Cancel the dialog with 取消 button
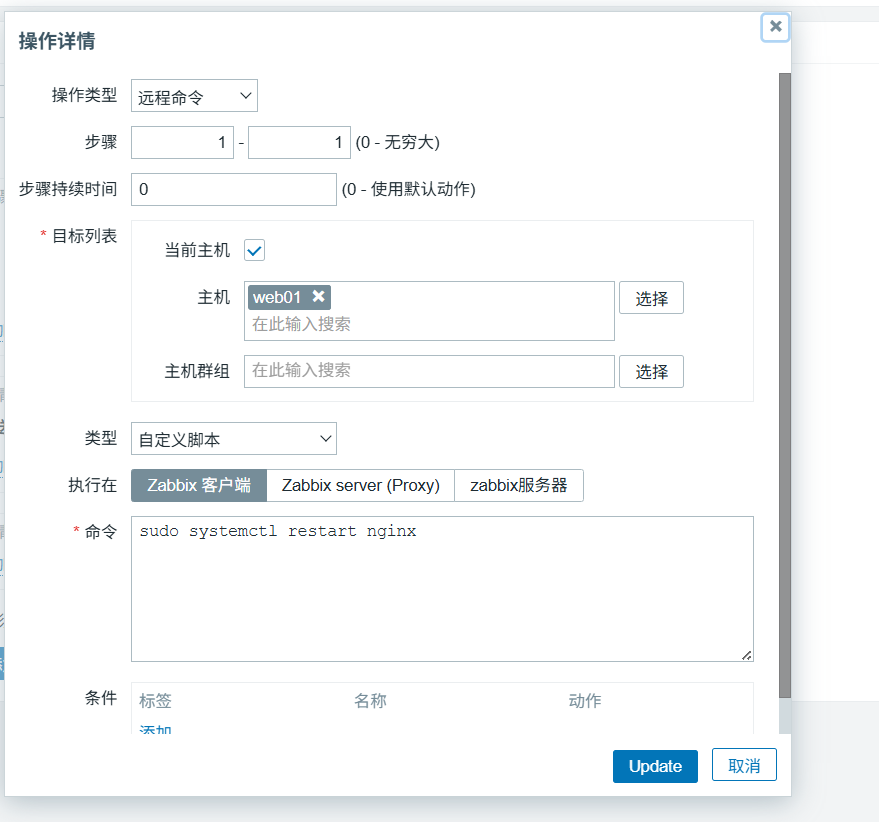The height and width of the screenshot is (822, 879). [743, 766]
